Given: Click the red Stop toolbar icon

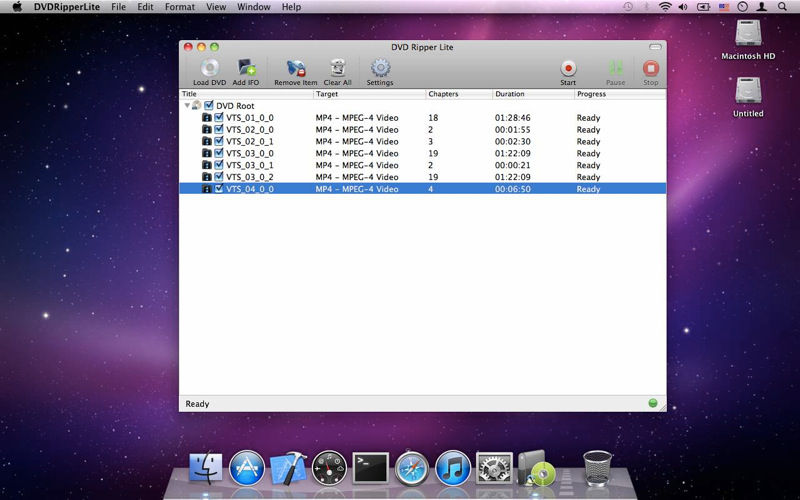Looking at the screenshot, I should pyautogui.click(x=651, y=68).
